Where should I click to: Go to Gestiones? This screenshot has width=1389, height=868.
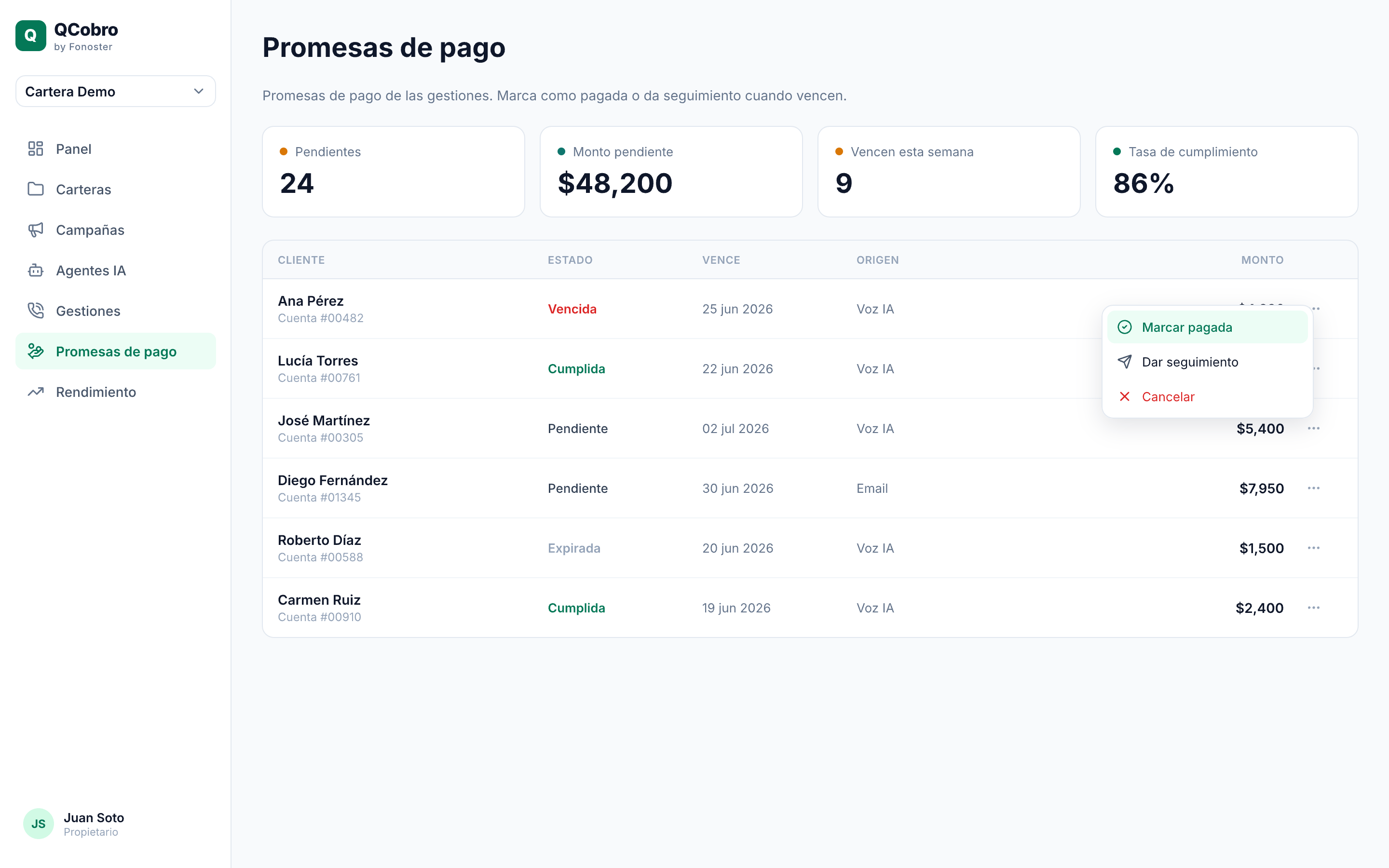click(115, 311)
